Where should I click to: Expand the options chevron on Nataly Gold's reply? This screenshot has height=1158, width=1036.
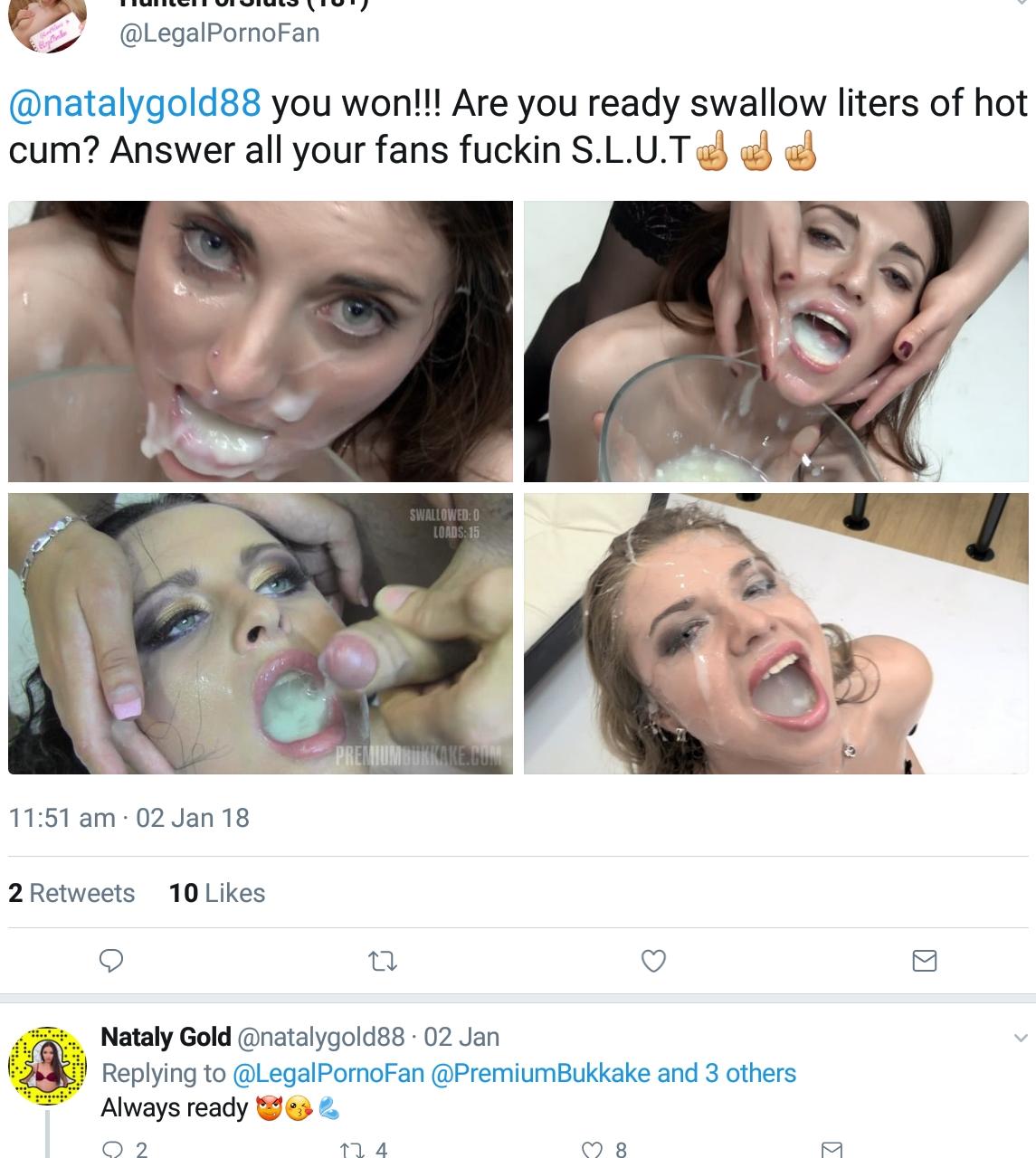coord(1021,1038)
